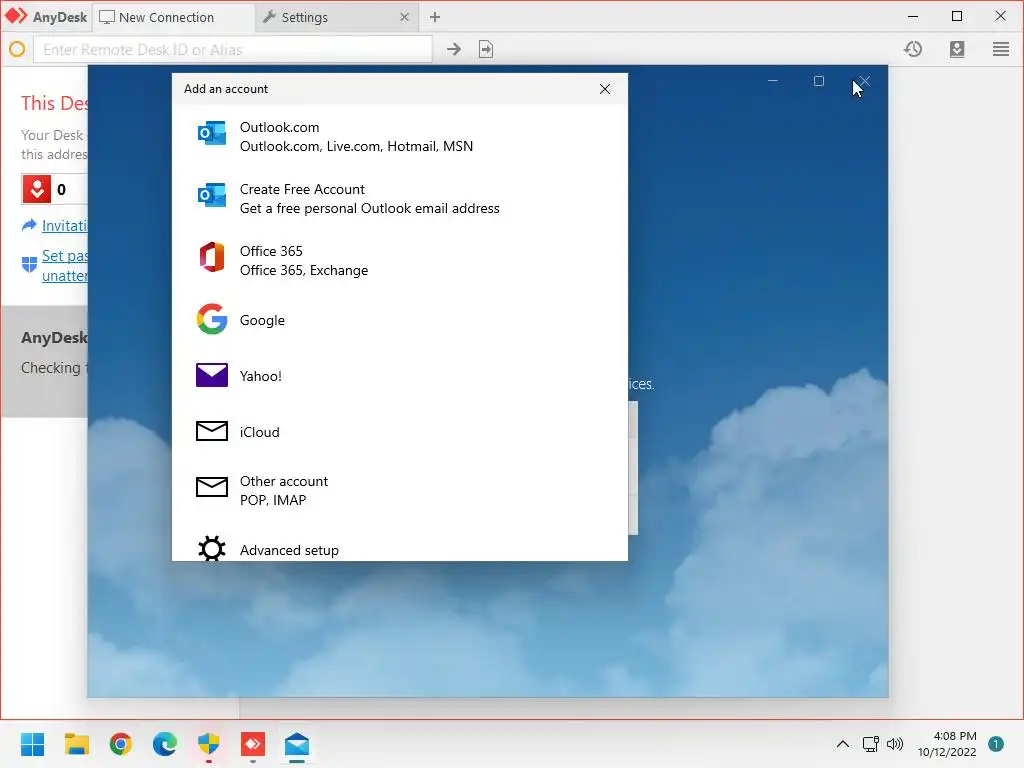The height and width of the screenshot is (768, 1024).
Task: Add a new AnyDesk tab
Action: (435, 17)
